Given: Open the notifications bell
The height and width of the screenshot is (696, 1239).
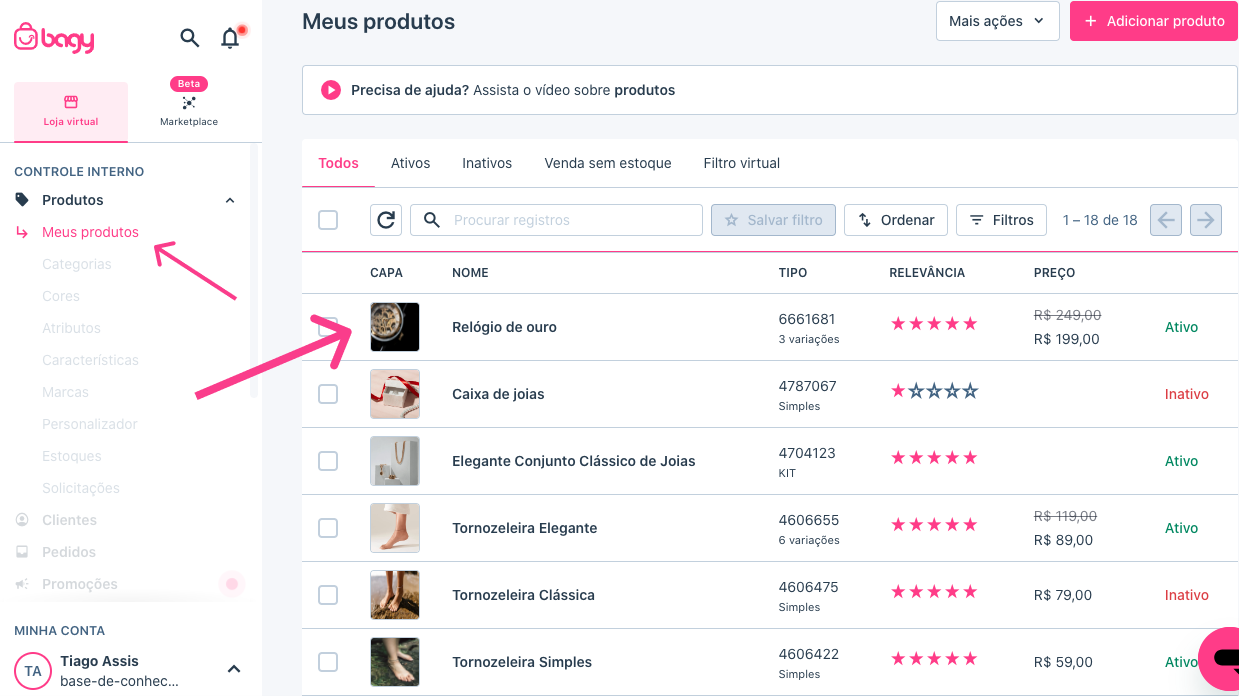Looking at the screenshot, I should 230,38.
